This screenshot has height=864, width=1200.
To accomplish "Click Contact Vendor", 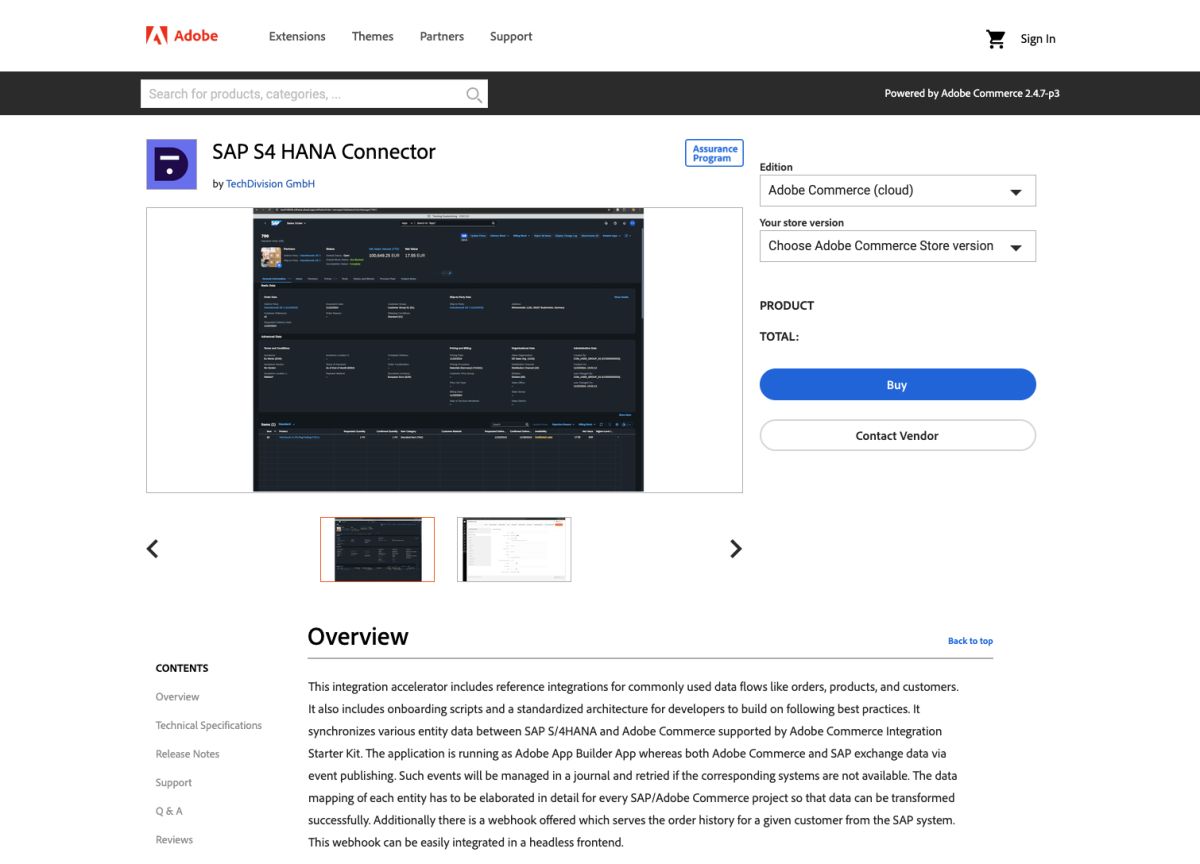I will click(897, 435).
